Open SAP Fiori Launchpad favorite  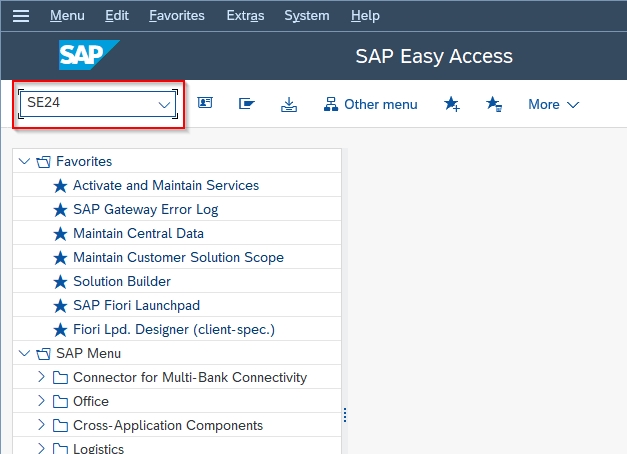coord(136,305)
